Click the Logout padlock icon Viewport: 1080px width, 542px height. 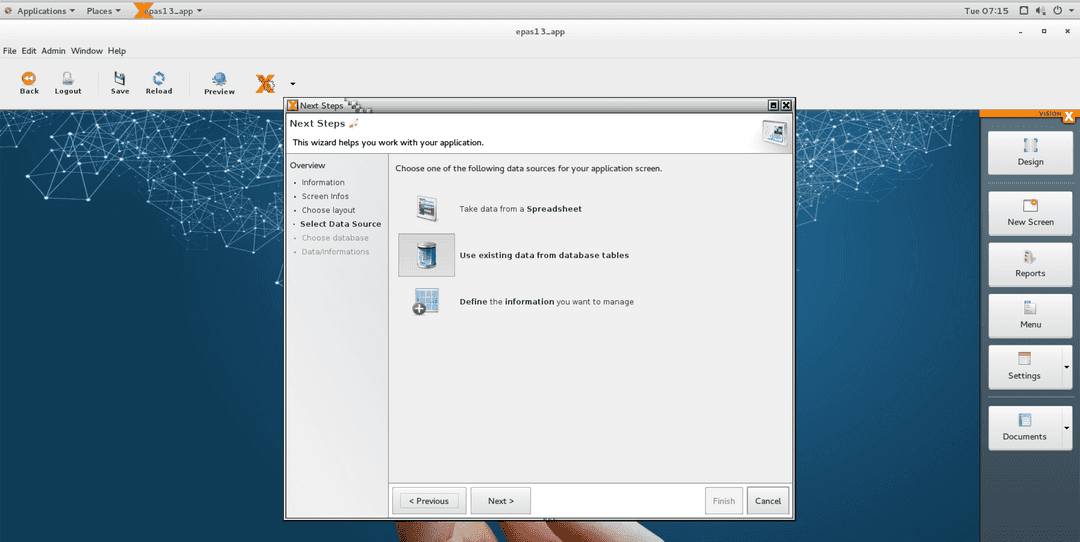tap(68, 79)
